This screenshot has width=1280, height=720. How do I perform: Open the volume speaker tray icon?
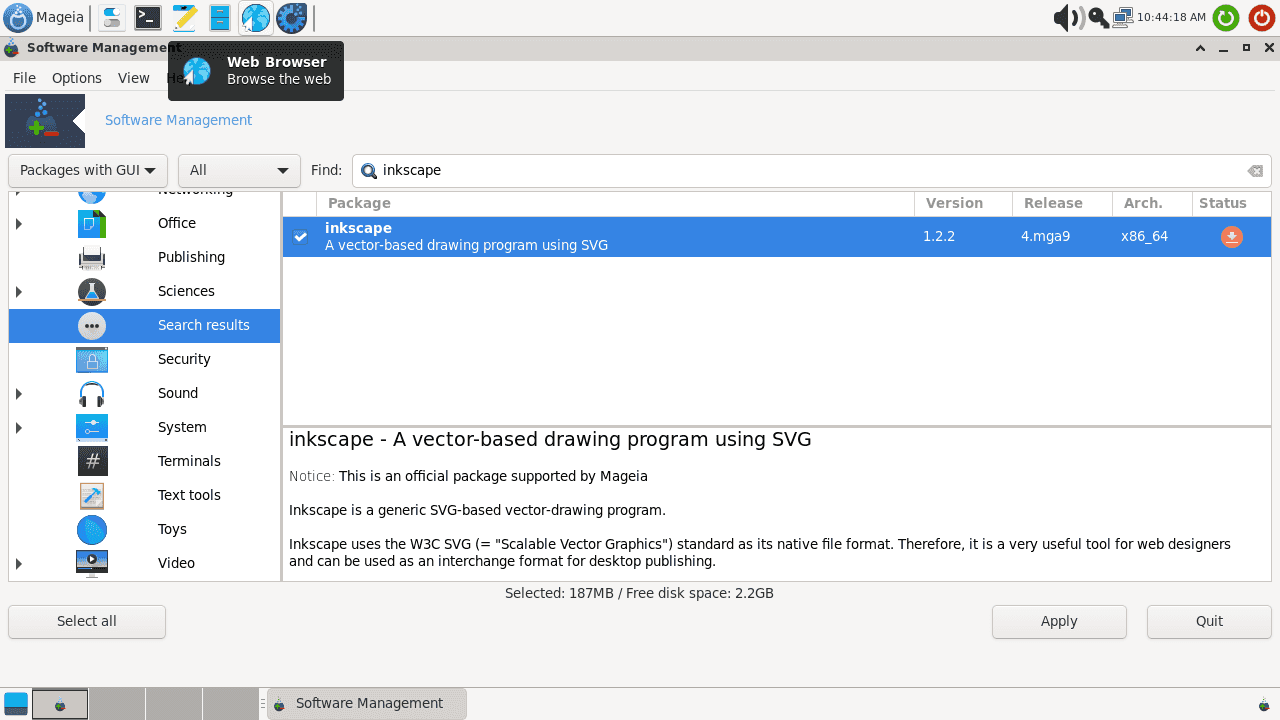[x=1069, y=17]
